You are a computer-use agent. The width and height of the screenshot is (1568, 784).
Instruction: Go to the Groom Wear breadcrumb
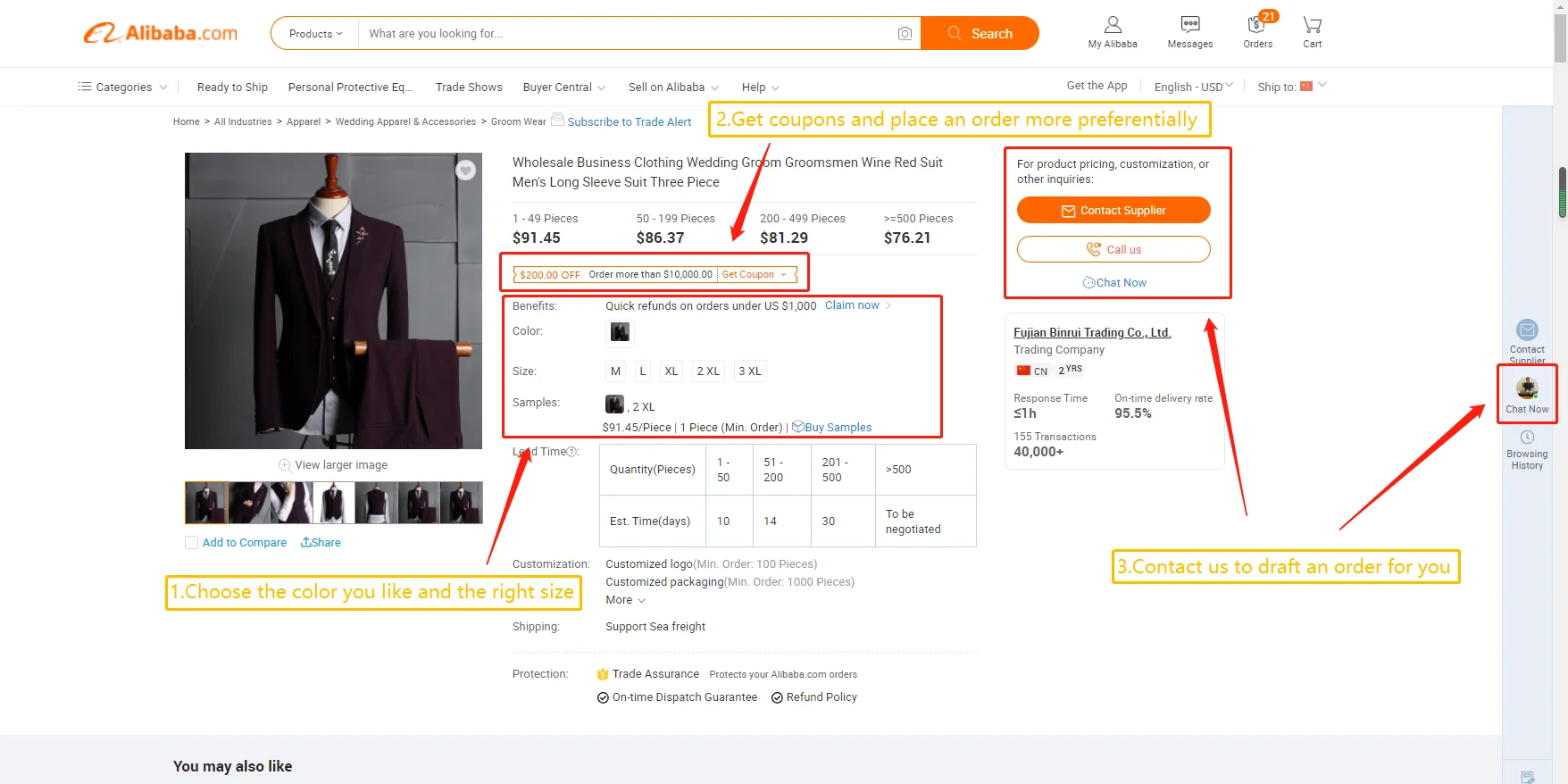[x=518, y=121]
